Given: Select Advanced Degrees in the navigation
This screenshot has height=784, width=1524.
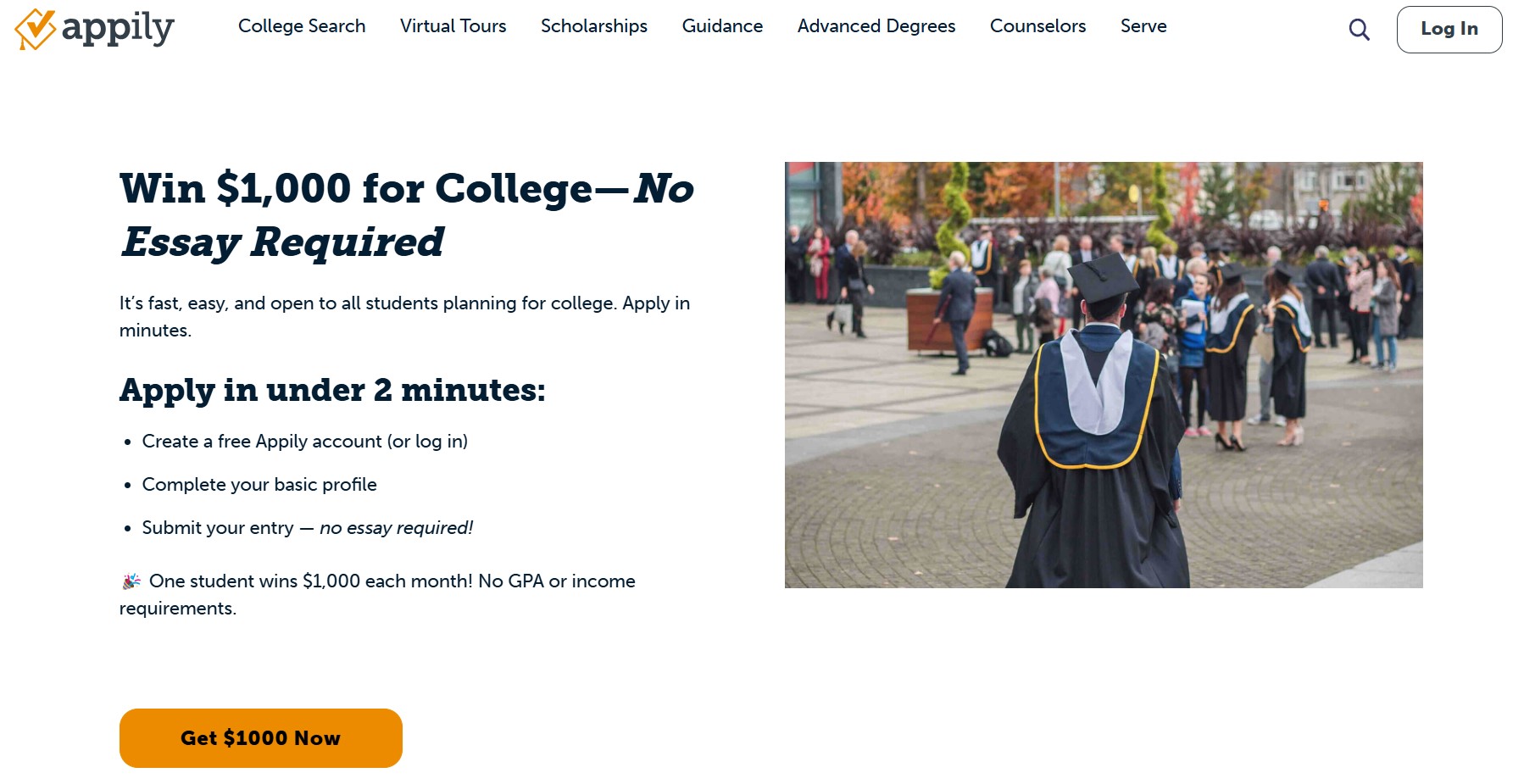Looking at the screenshot, I should click(x=876, y=26).
